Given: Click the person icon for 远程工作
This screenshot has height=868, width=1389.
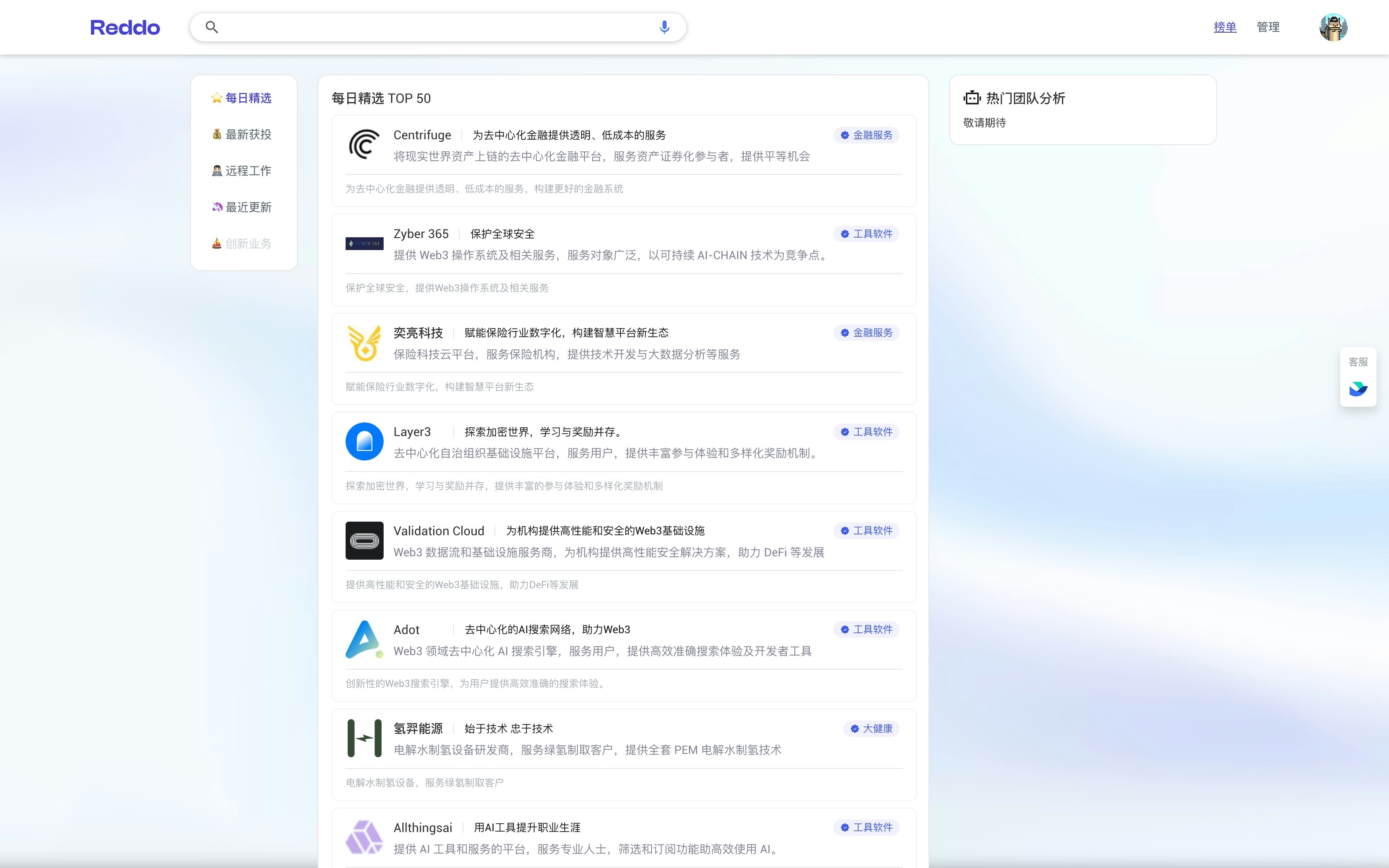Looking at the screenshot, I should click(x=216, y=170).
